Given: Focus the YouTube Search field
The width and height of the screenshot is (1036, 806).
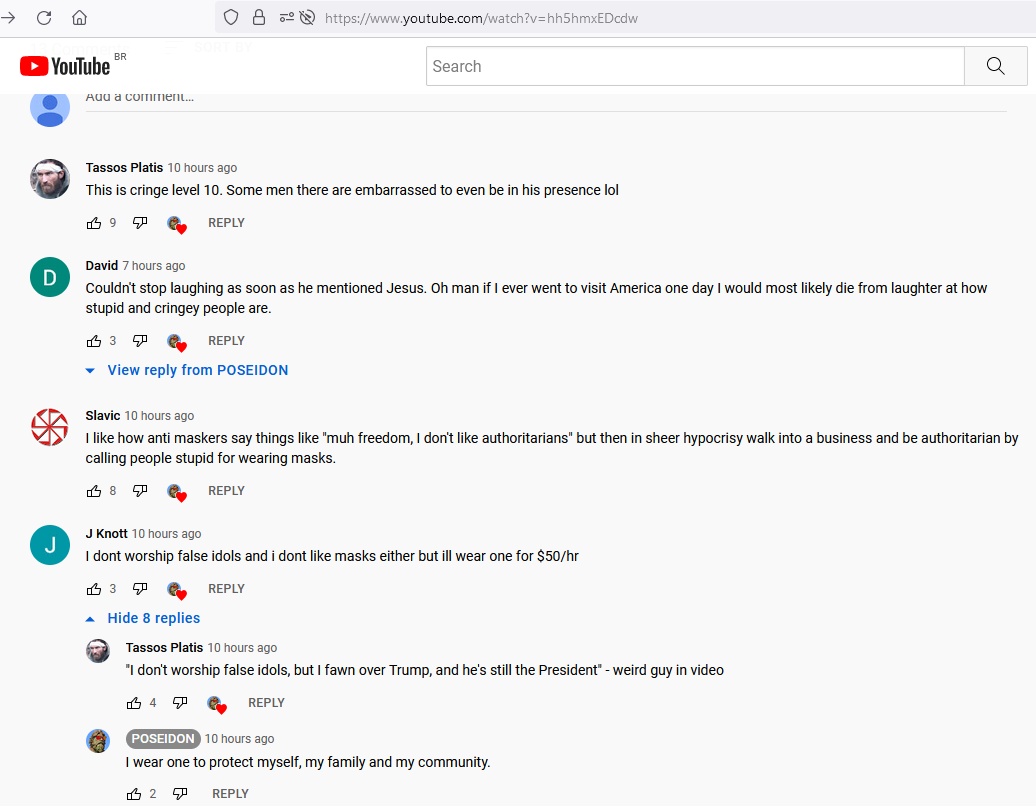Looking at the screenshot, I should (695, 66).
